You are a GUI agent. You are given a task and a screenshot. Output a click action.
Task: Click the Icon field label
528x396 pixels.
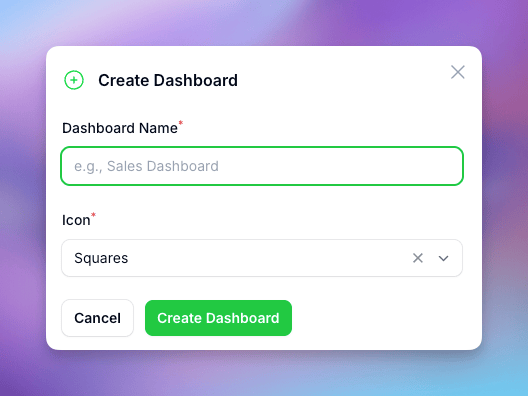(76, 220)
